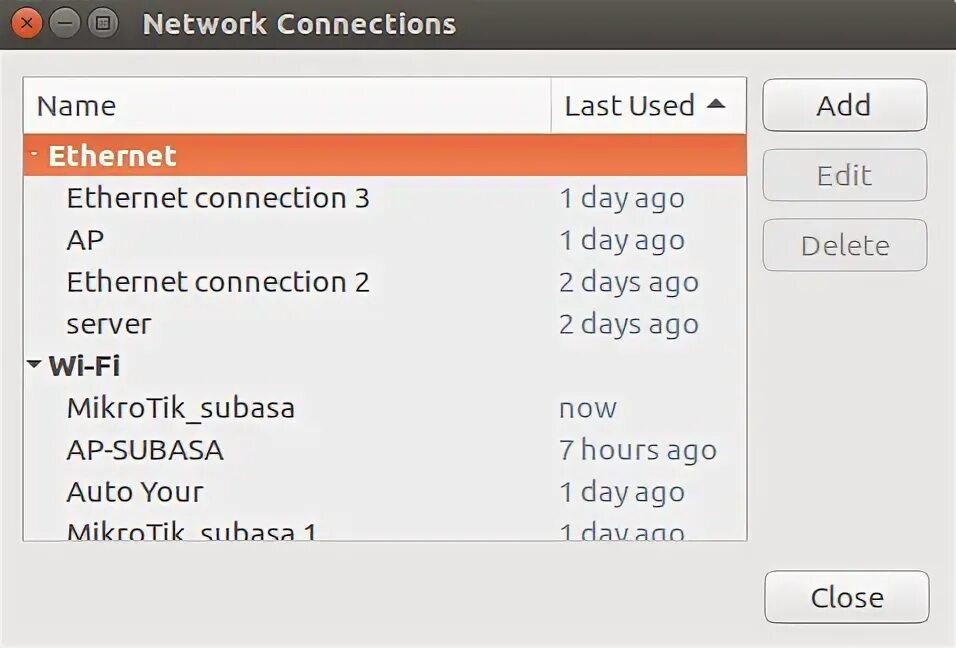Click the Add button
Screen dimensions: 956x648
point(844,105)
